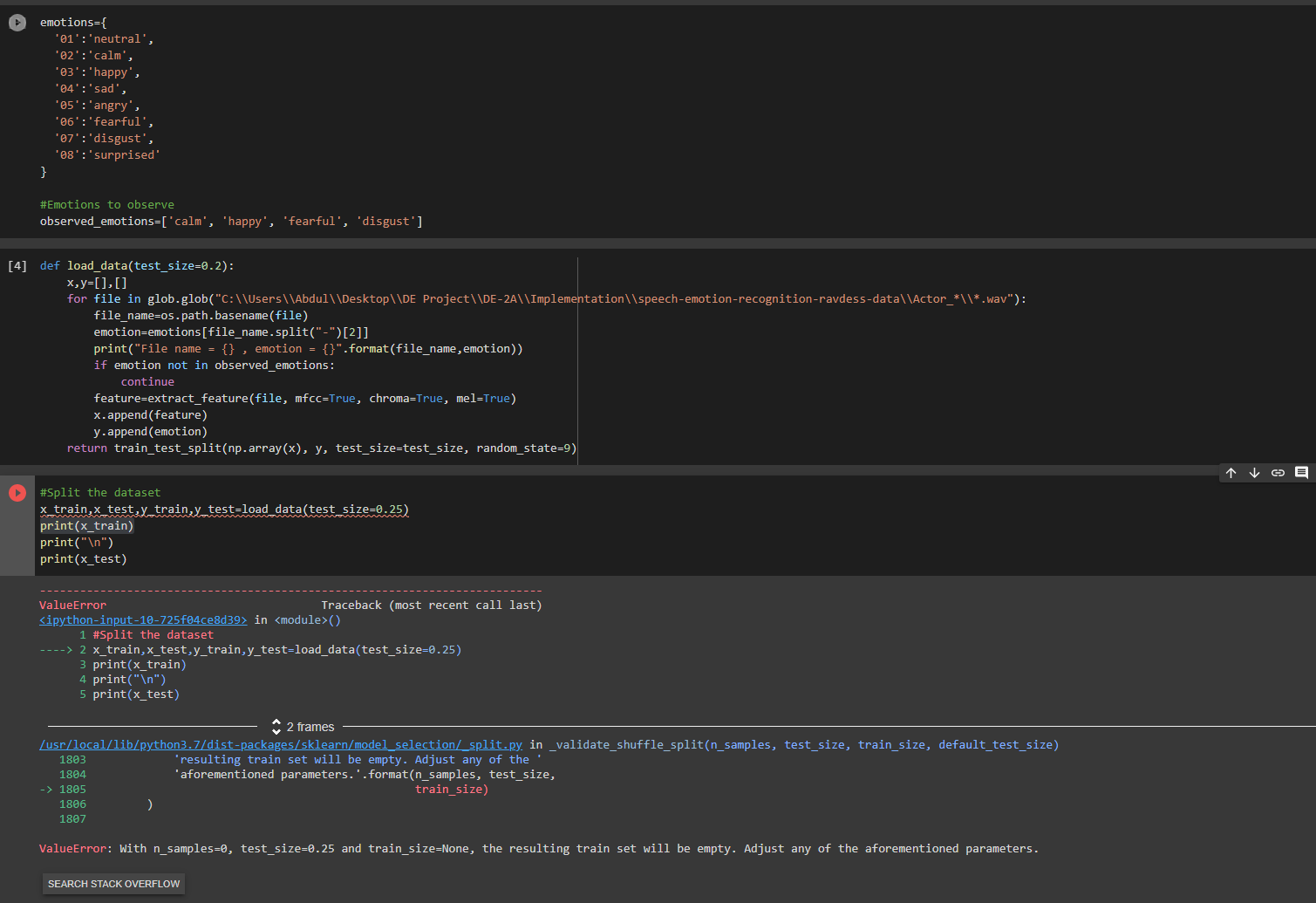
Task: Click the double-arrow icon beside 2 frames
Action: click(x=276, y=726)
